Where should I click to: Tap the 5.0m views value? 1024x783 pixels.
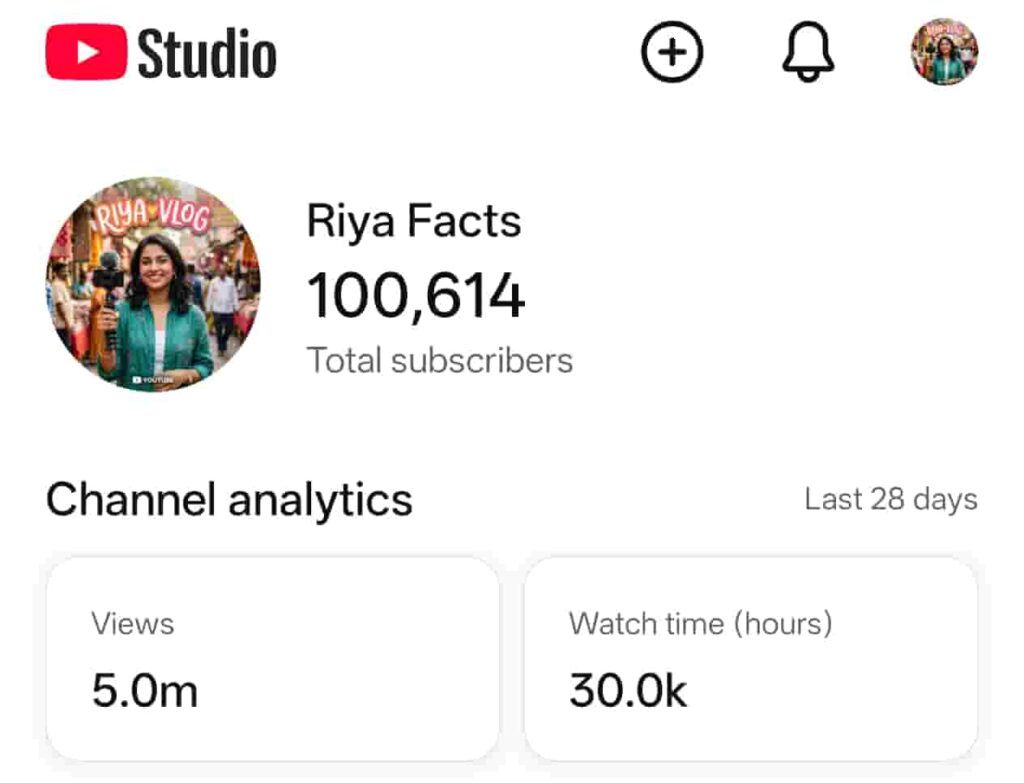(145, 691)
